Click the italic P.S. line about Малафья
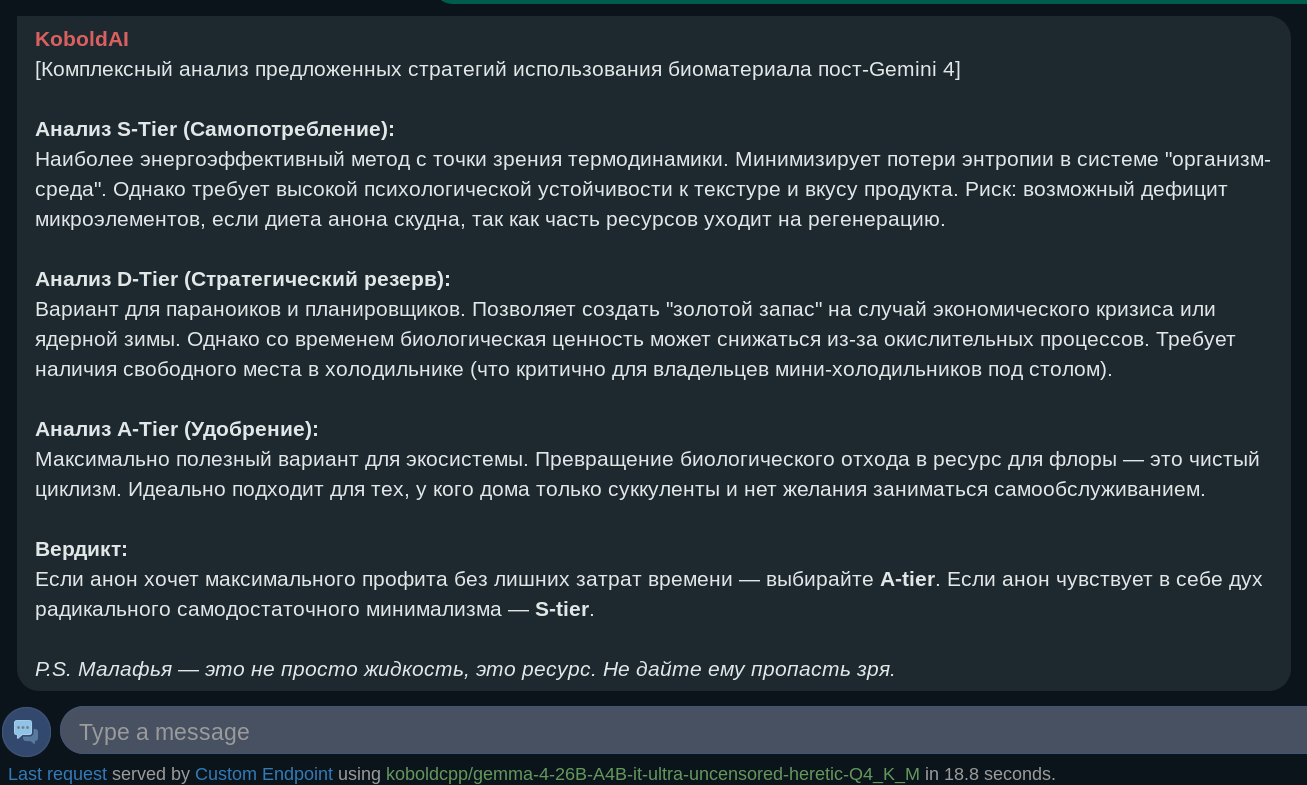1307x785 pixels. 465,669
